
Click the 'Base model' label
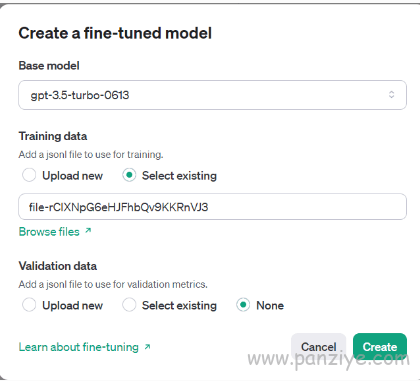pyautogui.click(x=49, y=66)
